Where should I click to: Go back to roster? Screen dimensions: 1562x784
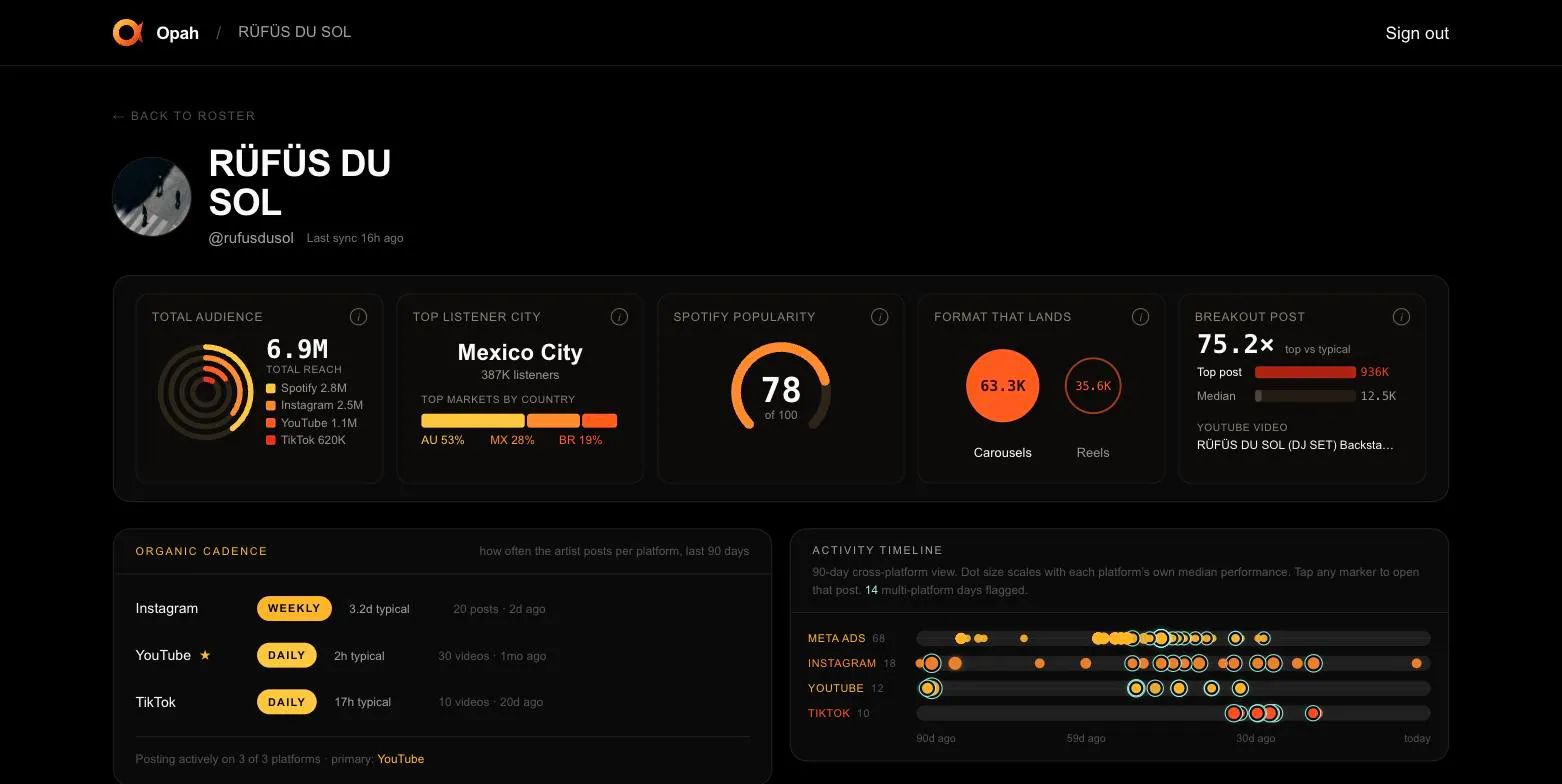184,116
